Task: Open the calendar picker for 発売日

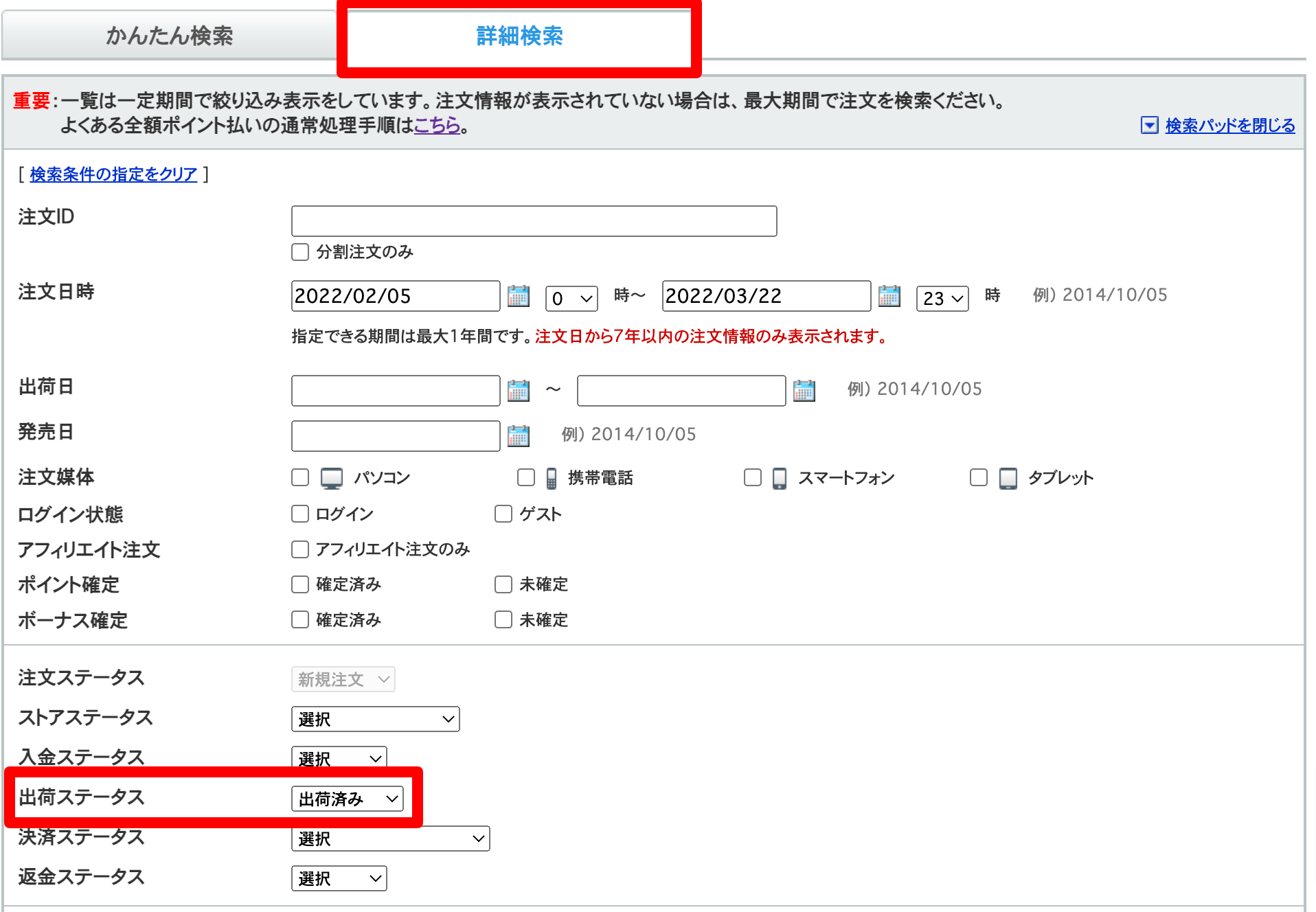Action: point(519,435)
